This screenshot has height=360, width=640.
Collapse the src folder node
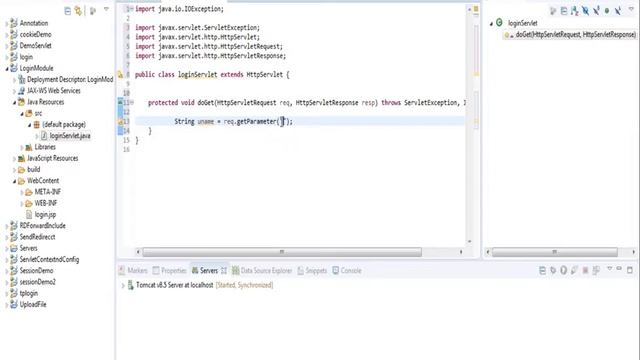coord(22,114)
